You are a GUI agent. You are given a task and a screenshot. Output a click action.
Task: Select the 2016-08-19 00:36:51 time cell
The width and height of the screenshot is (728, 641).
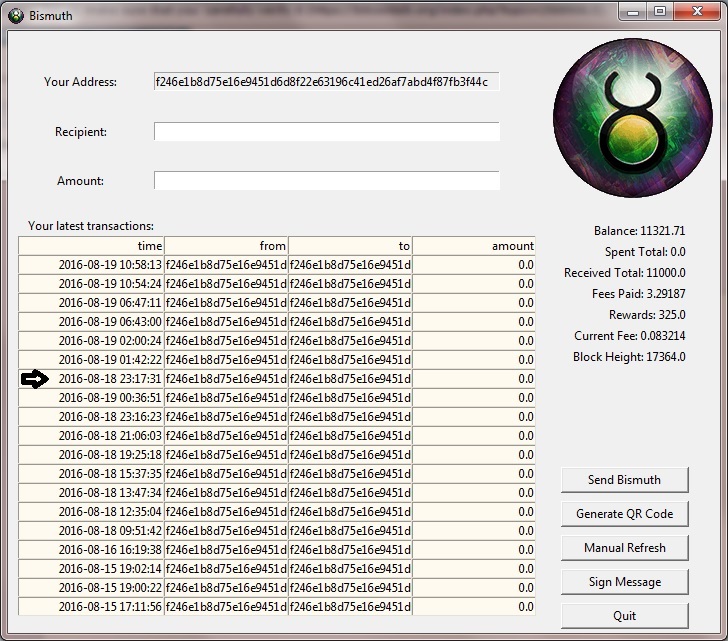pyautogui.click(x=91, y=398)
